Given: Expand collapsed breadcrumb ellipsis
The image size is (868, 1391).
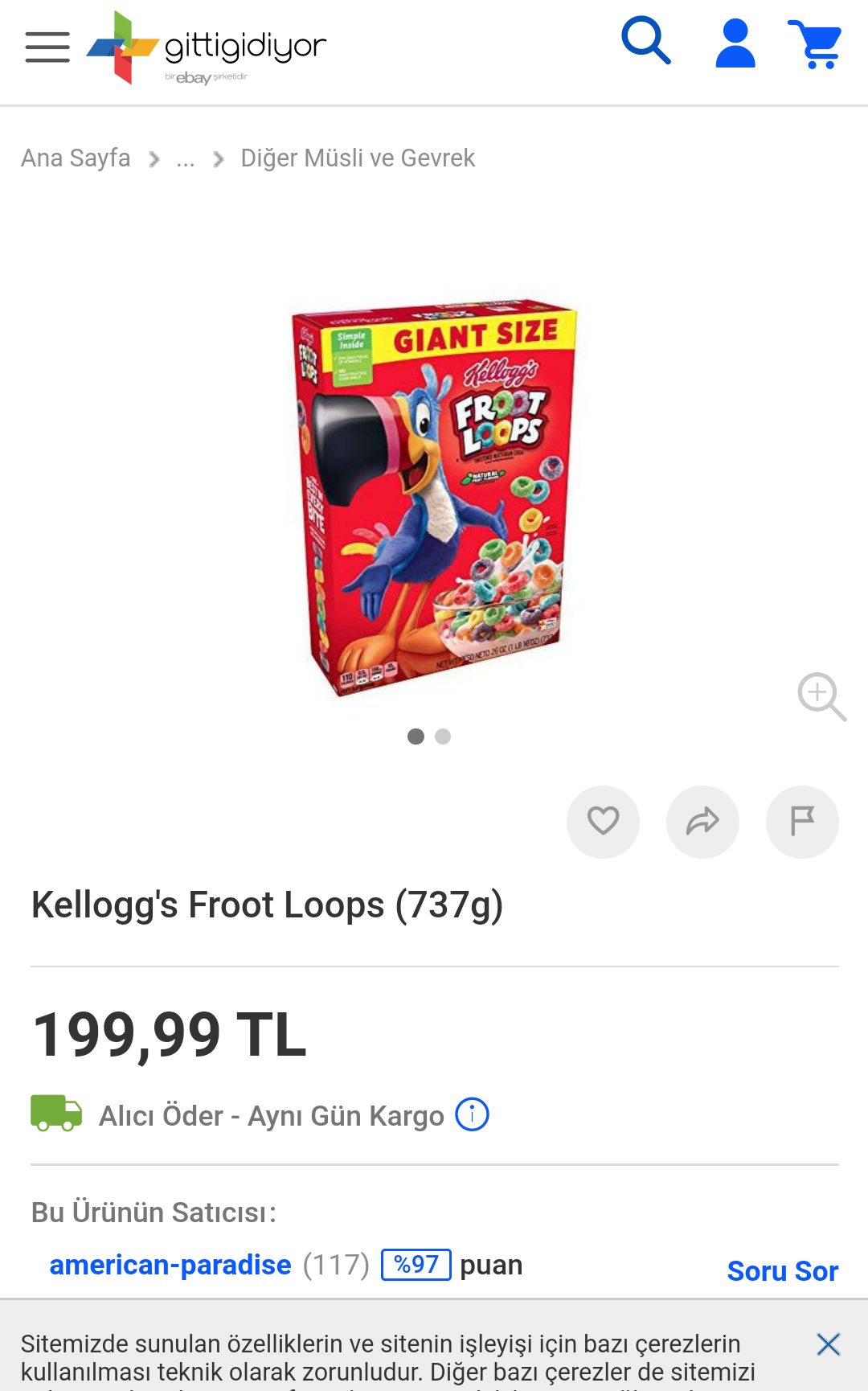Looking at the screenshot, I should click(186, 159).
